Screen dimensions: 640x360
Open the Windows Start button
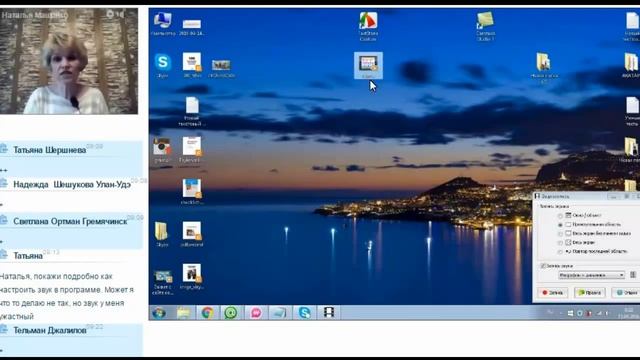[x=159, y=313]
